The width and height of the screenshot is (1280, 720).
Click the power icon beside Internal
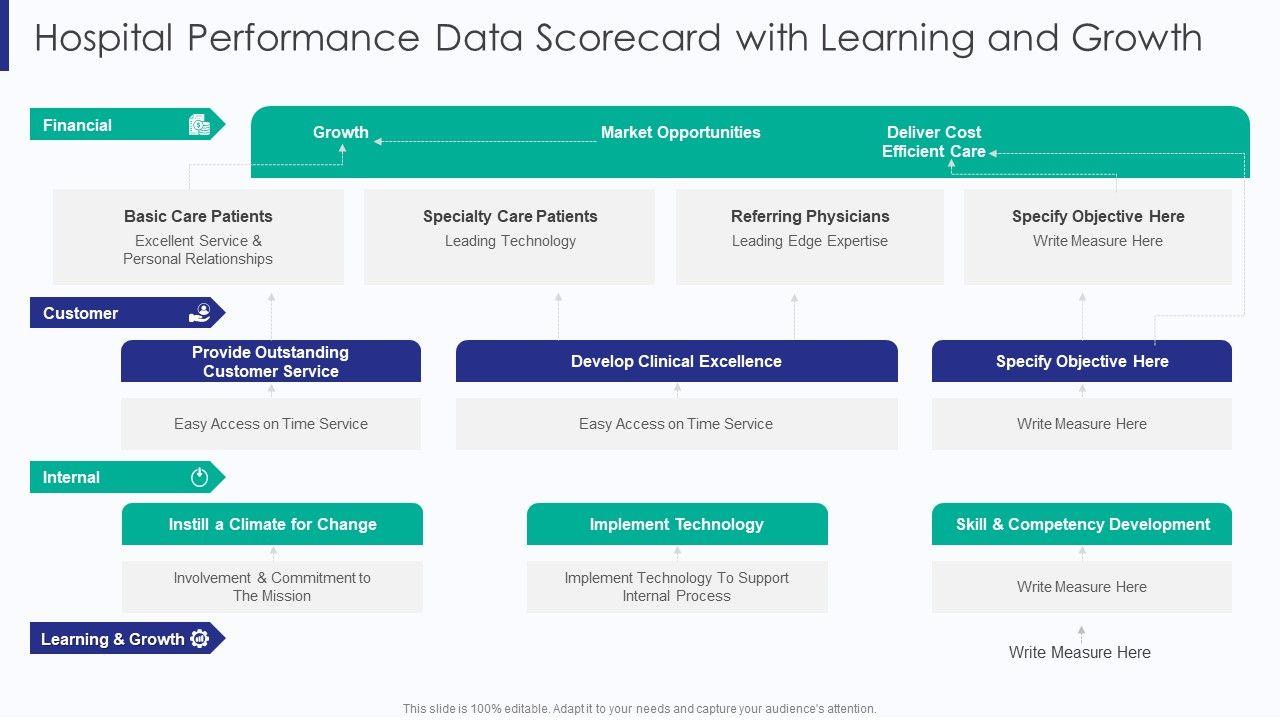[199, 477]
